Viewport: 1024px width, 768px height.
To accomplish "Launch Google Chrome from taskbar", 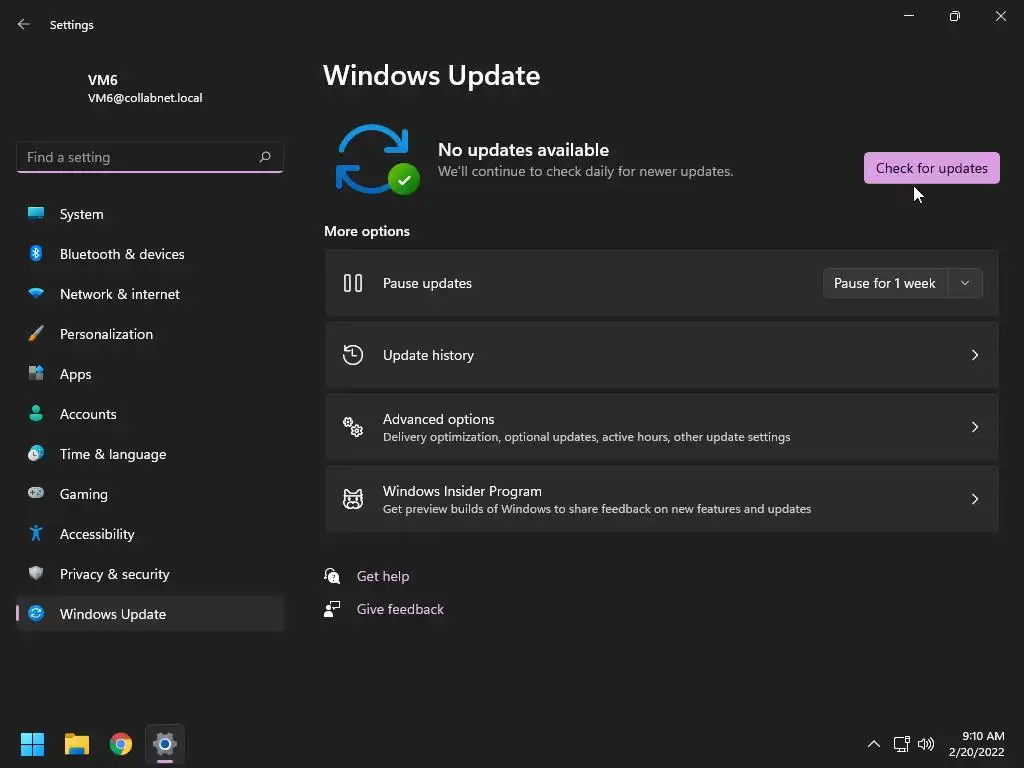I will click(x=121, y=744).
